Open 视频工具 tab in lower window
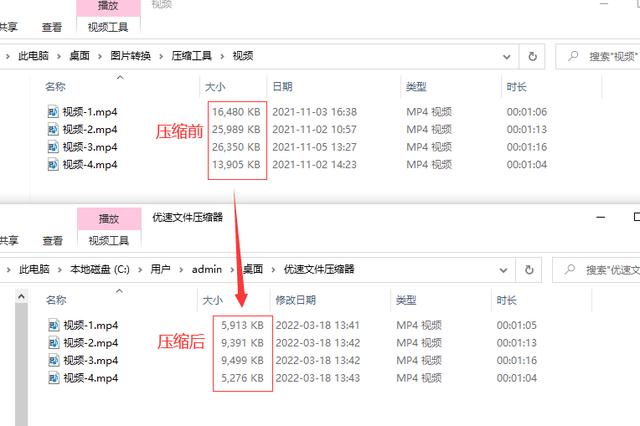The width and height of the screenshot is (640, 426). pyautogui.click(x=109, y=240)
